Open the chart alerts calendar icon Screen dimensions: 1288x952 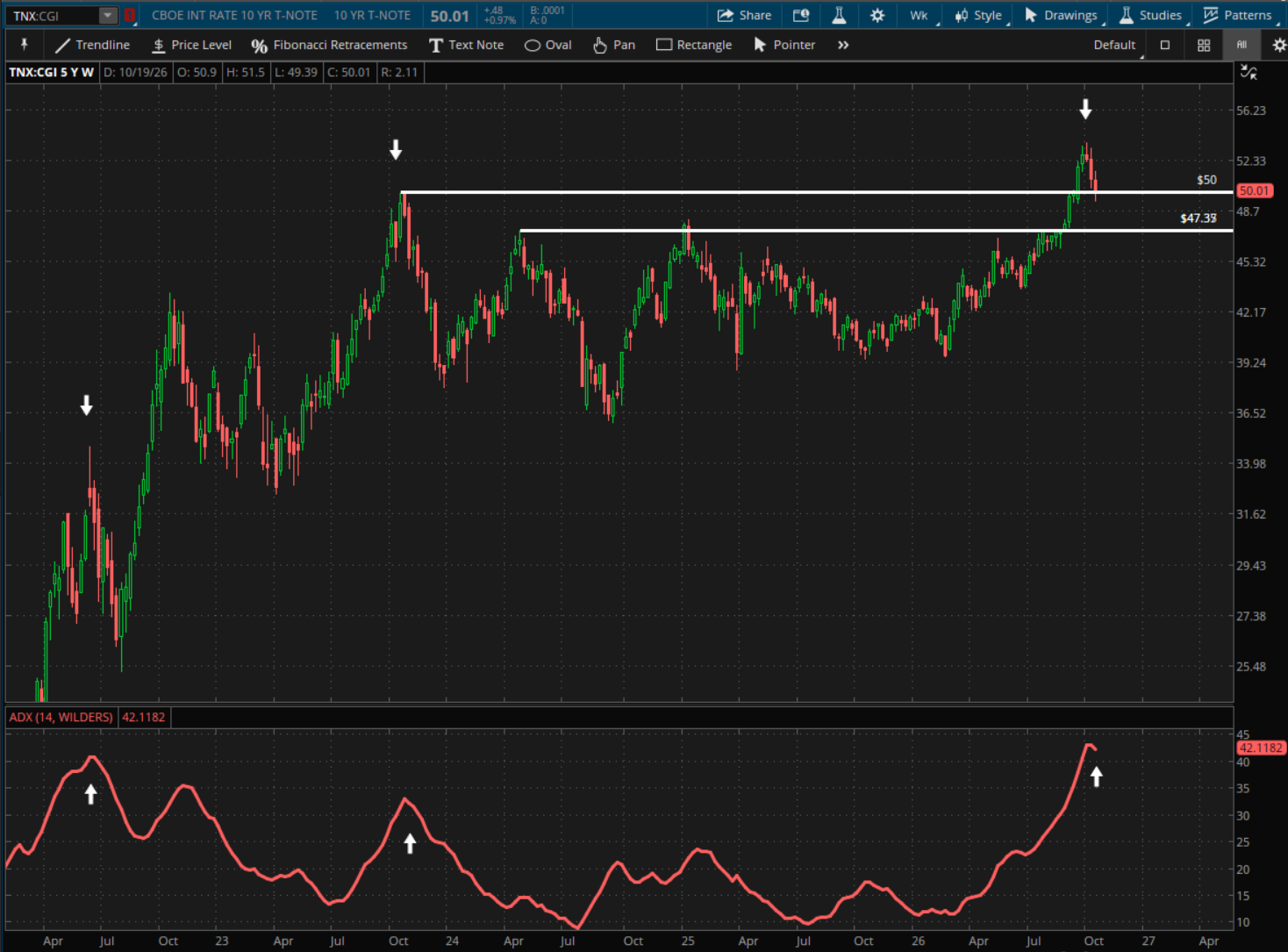click(x=800, y=15)
